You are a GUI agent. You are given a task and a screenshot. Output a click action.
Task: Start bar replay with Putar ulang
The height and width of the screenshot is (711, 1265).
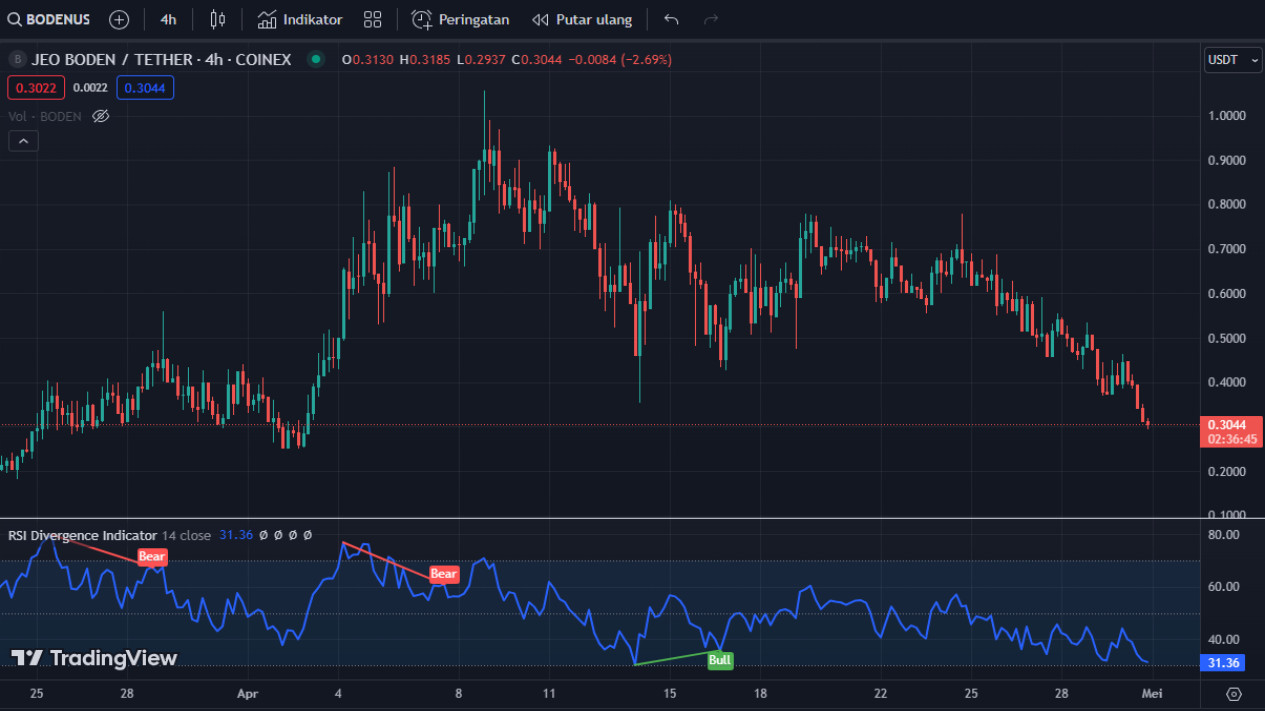582,19
